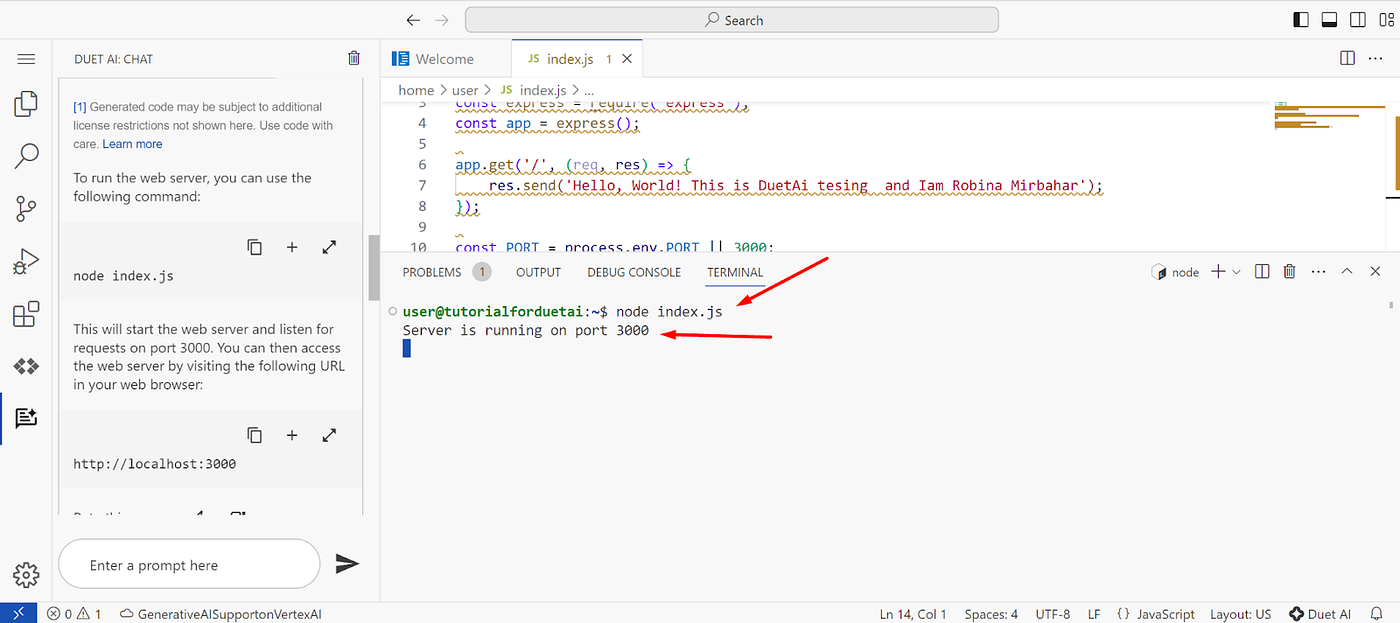This screenshot has height=623, width=1400.
Task: Maximize the panel with the chevron up
Action: point(1347,271)
